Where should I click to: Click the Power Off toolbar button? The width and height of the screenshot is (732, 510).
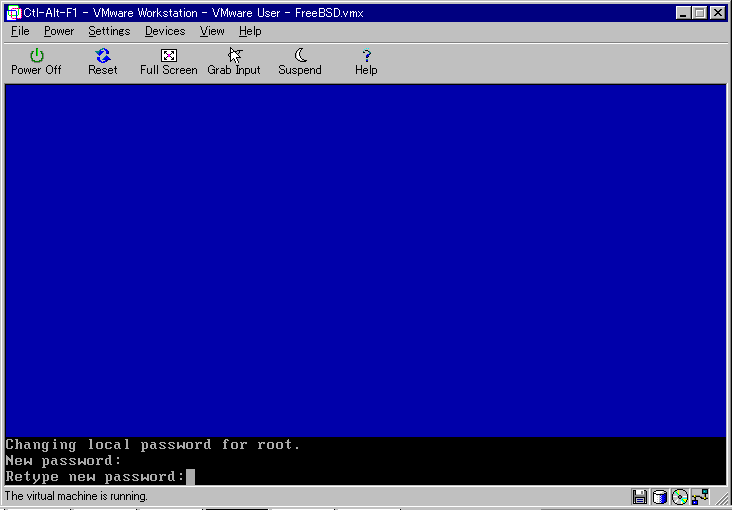[36, 62]
